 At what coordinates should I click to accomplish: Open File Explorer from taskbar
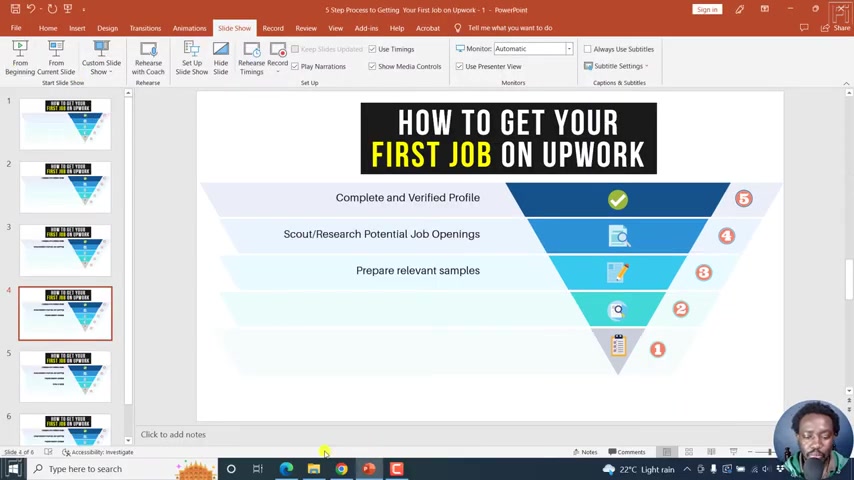pyautogui.click(x=314, y=469)
